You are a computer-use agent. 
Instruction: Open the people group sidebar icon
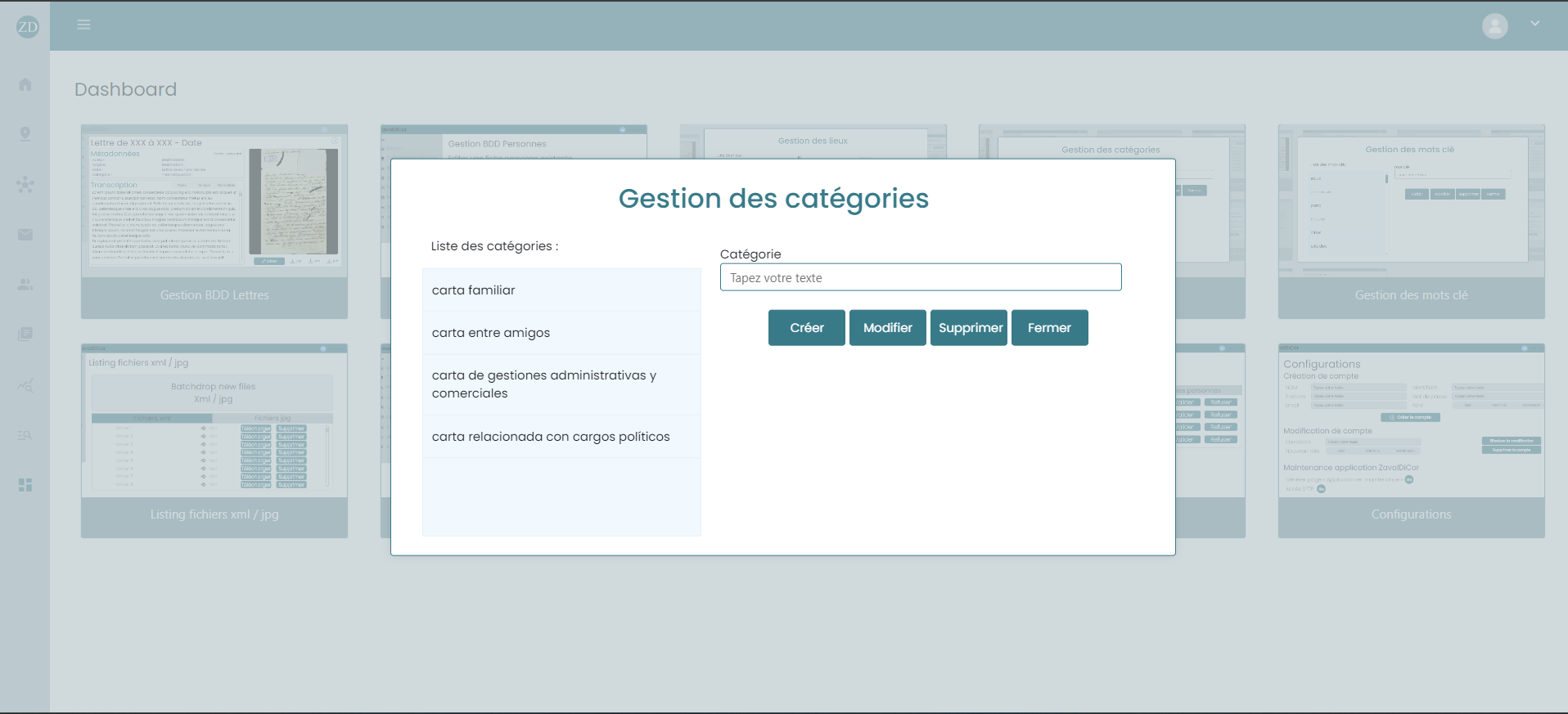coord(25,285)
